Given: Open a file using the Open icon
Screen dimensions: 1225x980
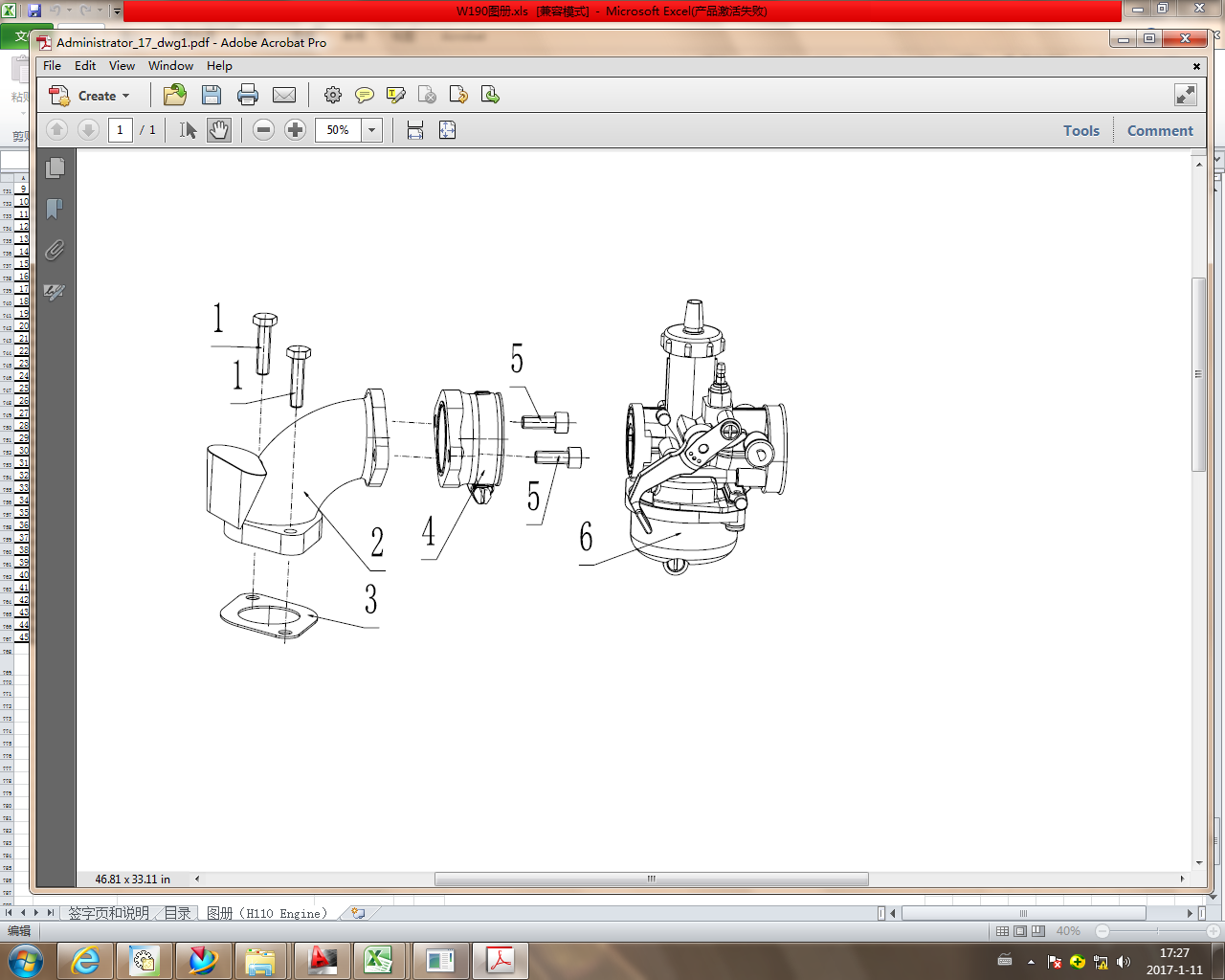Looking at the screenshot, I should [x=174, y=95].
